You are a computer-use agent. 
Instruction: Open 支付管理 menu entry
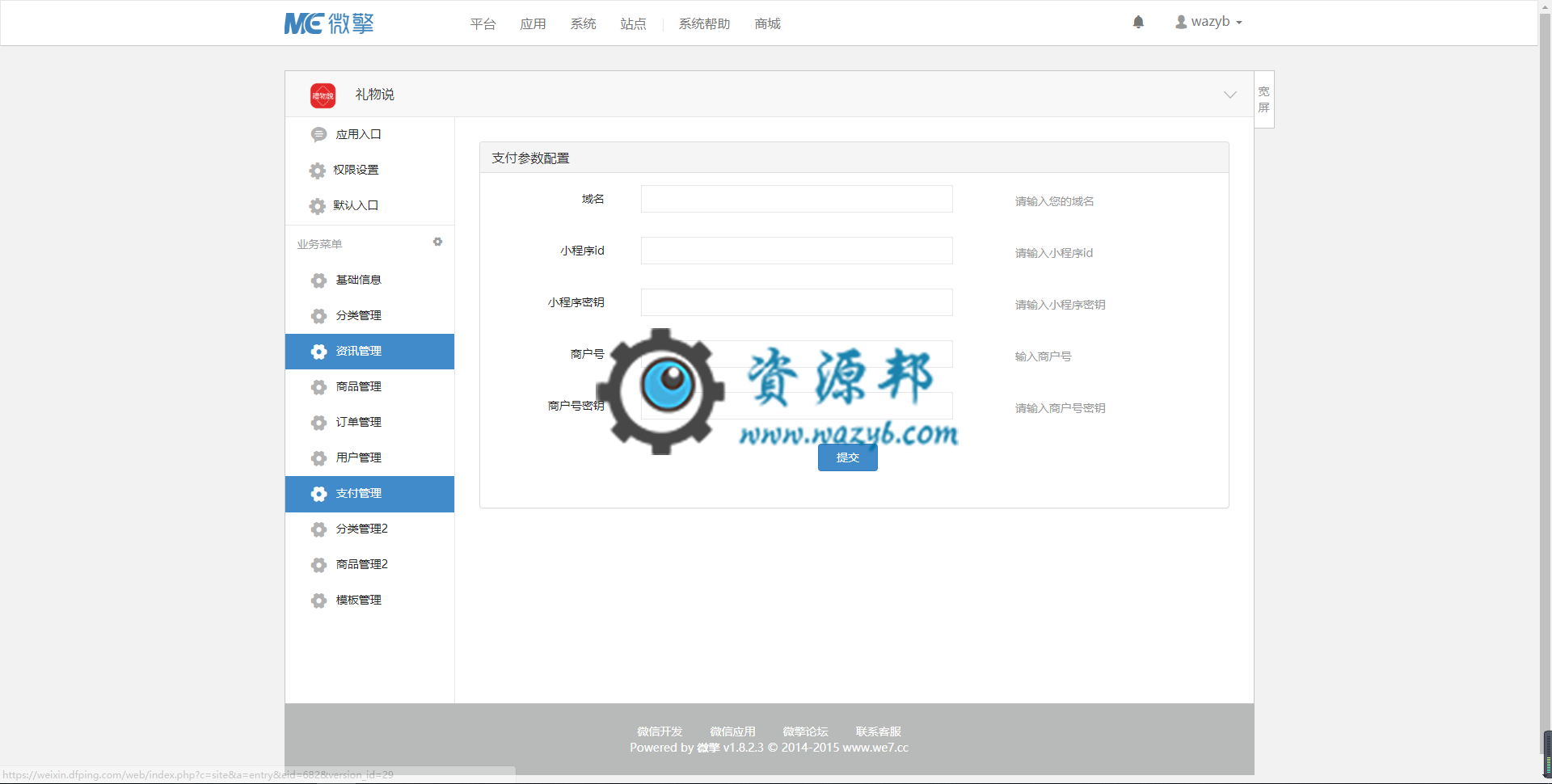pos(369,494)
